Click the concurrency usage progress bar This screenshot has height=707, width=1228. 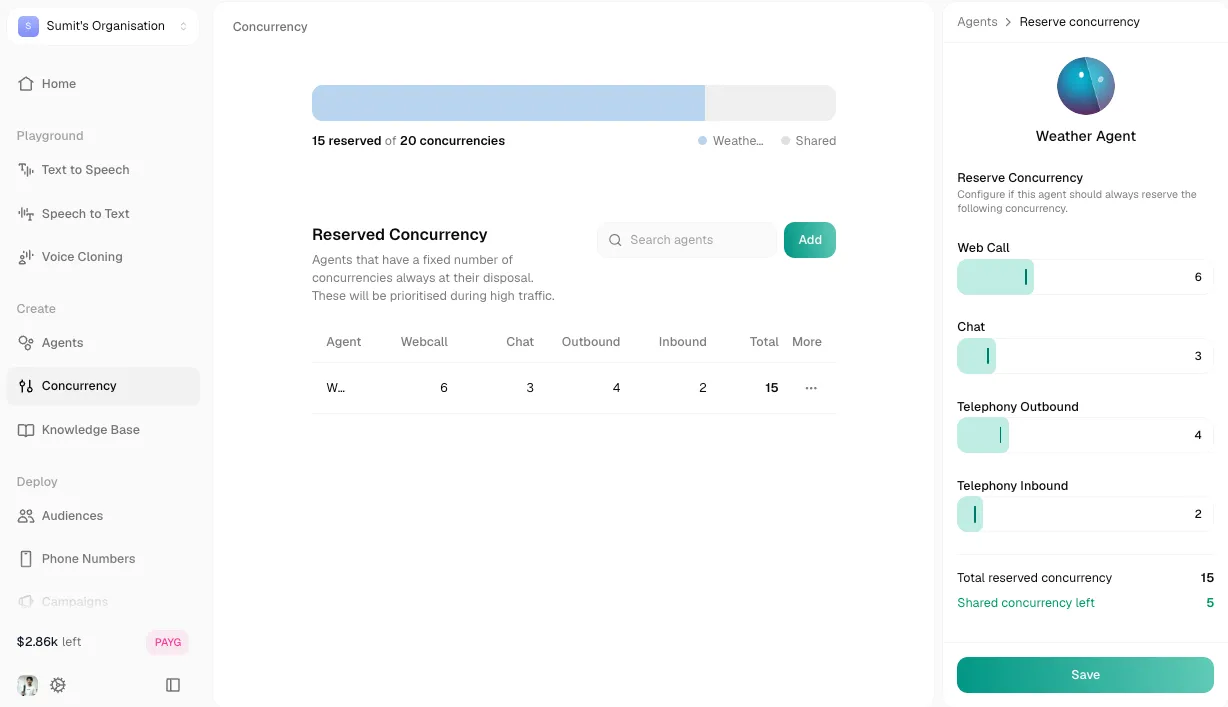tap(574, 103)
